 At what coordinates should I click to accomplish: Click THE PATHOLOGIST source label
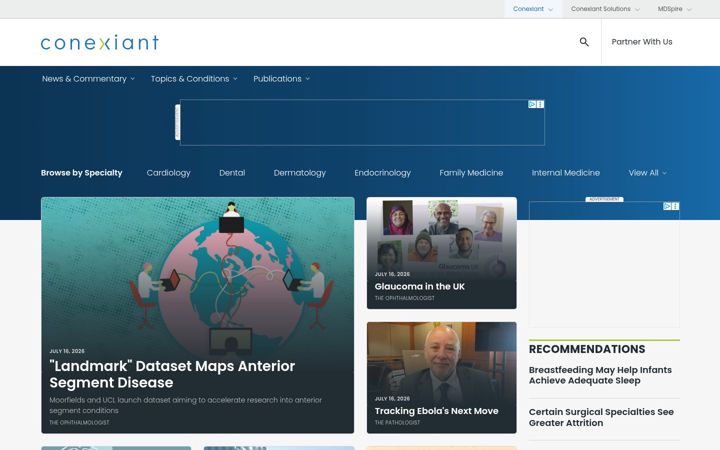pyautogui.click(x=397, y=422)
